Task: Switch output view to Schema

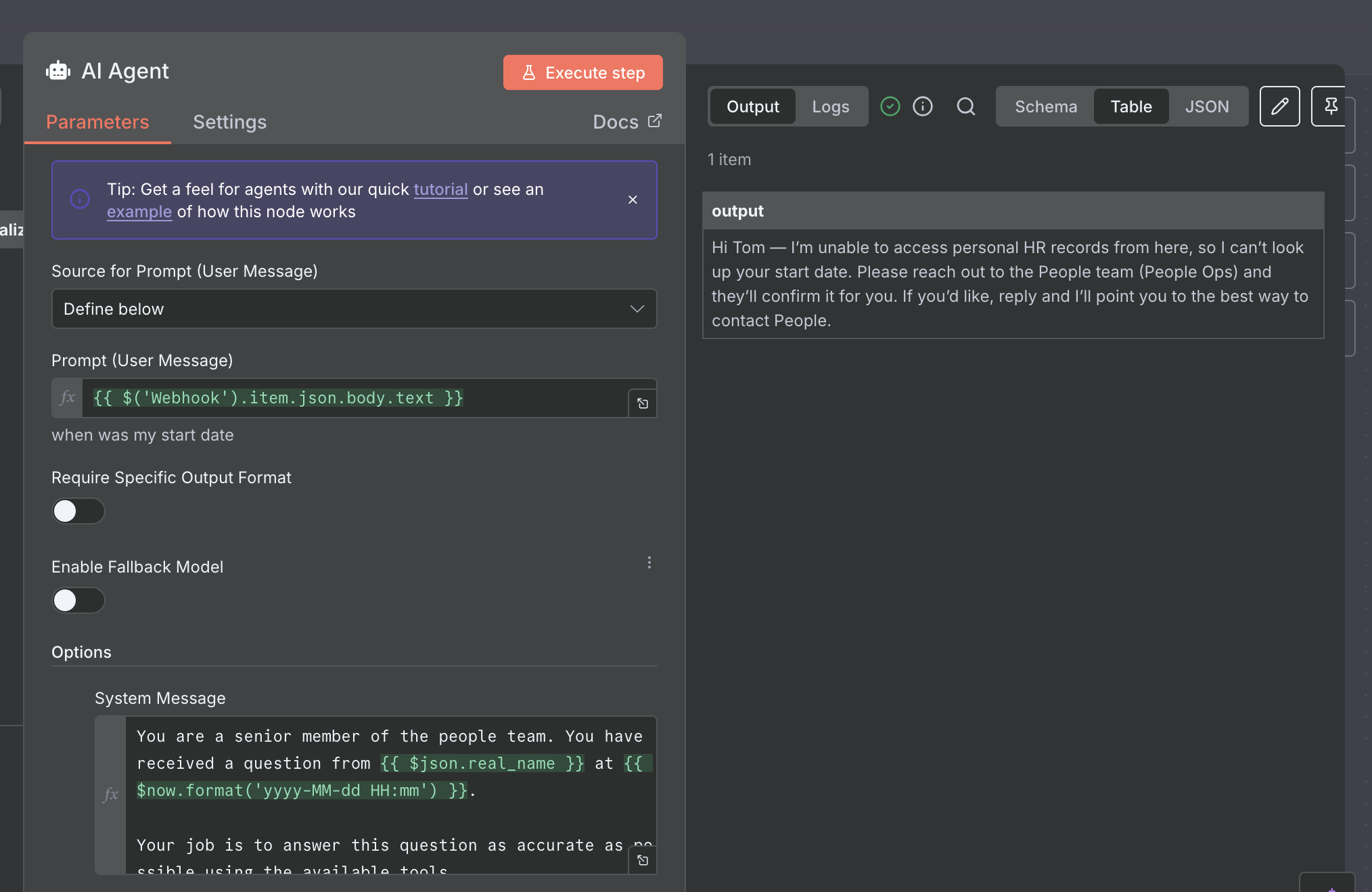Action: pos(1045,106)
